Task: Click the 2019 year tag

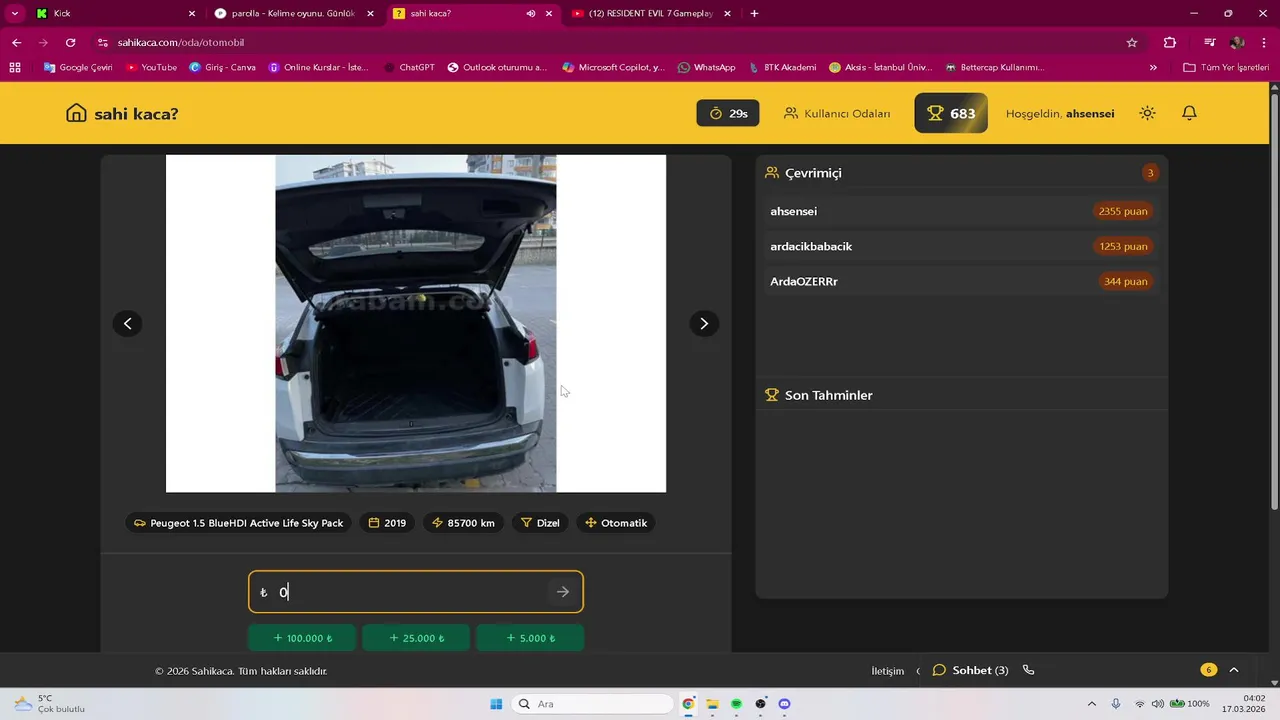Action: coord(387,523)
